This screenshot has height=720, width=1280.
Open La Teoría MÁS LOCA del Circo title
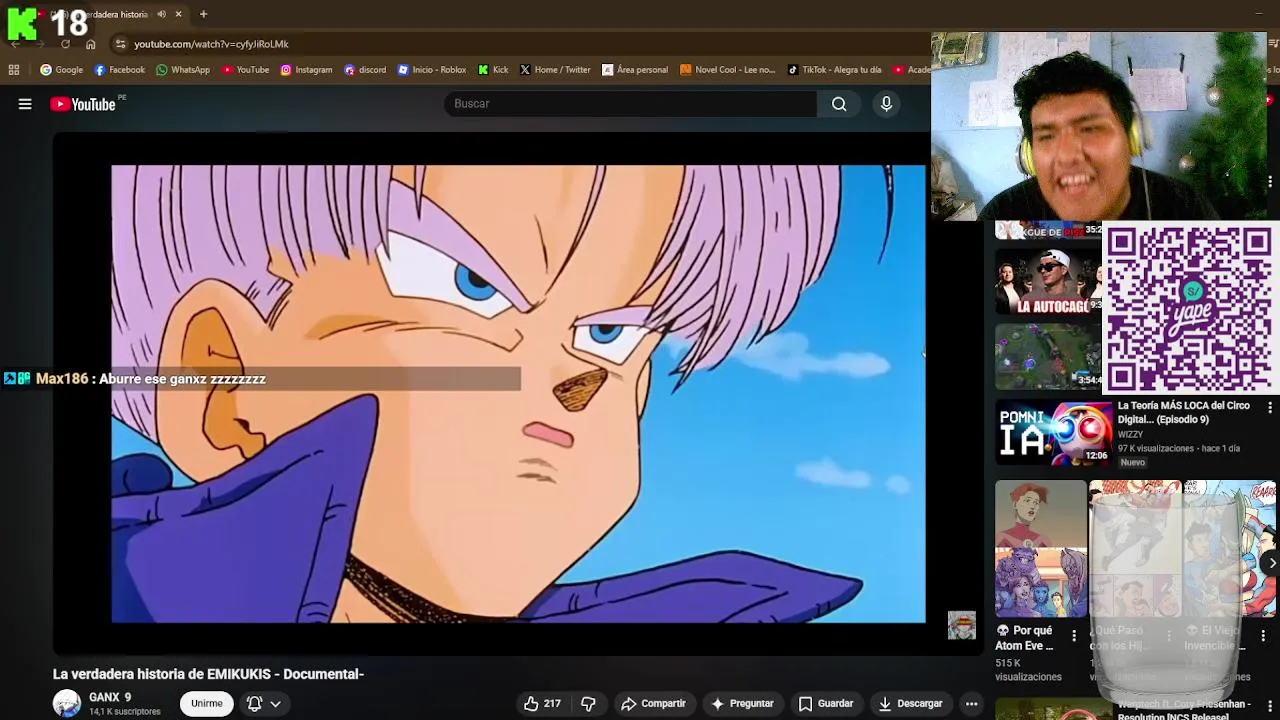(x=1184, y=412)
